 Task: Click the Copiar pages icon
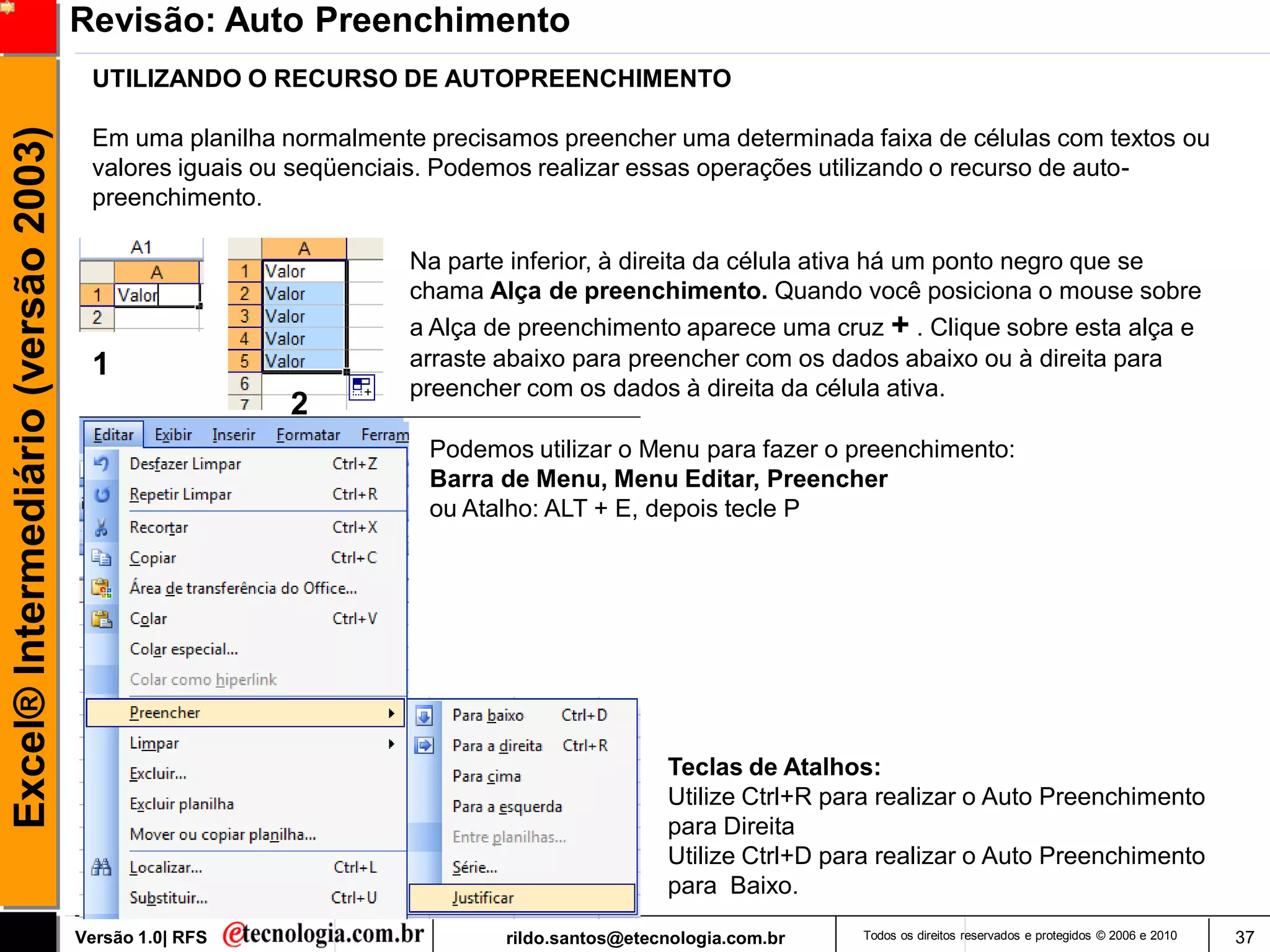point(102,557)
